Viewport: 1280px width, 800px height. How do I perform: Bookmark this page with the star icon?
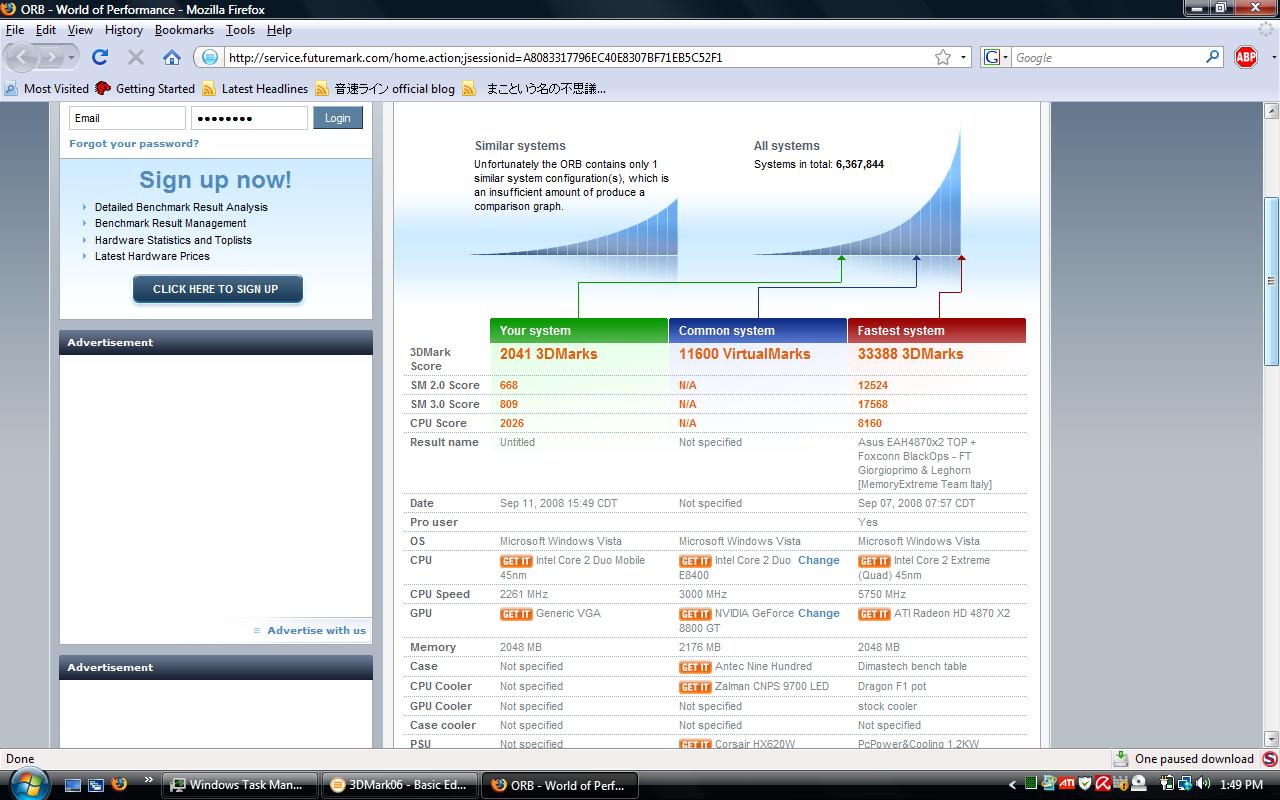[943, 57]
